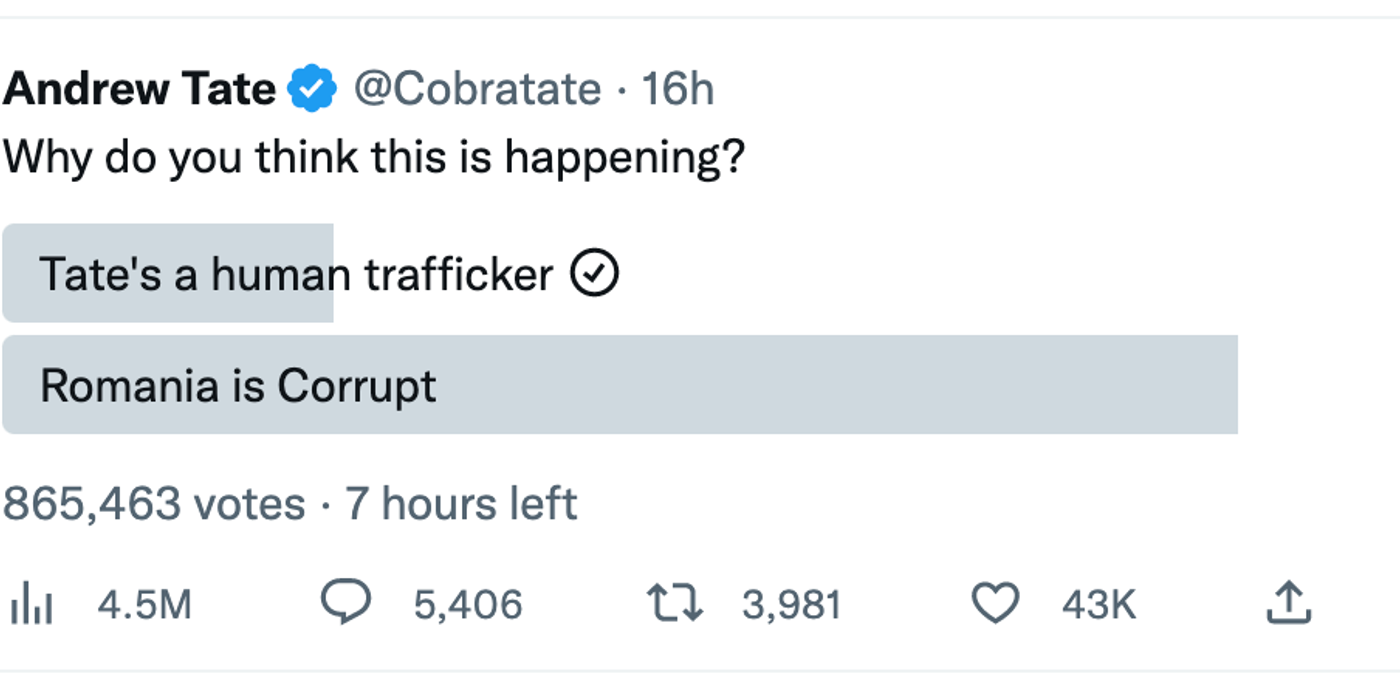
Task: Click the "7 hours left" poll text
Action: point(461,503)
